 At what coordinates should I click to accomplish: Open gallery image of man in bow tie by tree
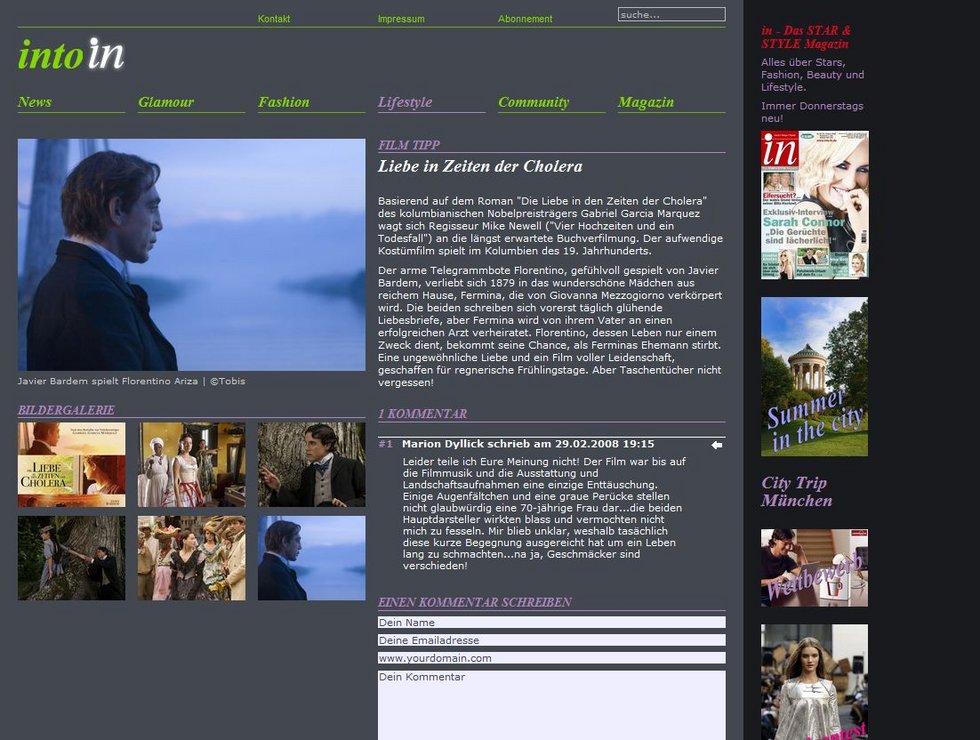[x=311, y=464]
